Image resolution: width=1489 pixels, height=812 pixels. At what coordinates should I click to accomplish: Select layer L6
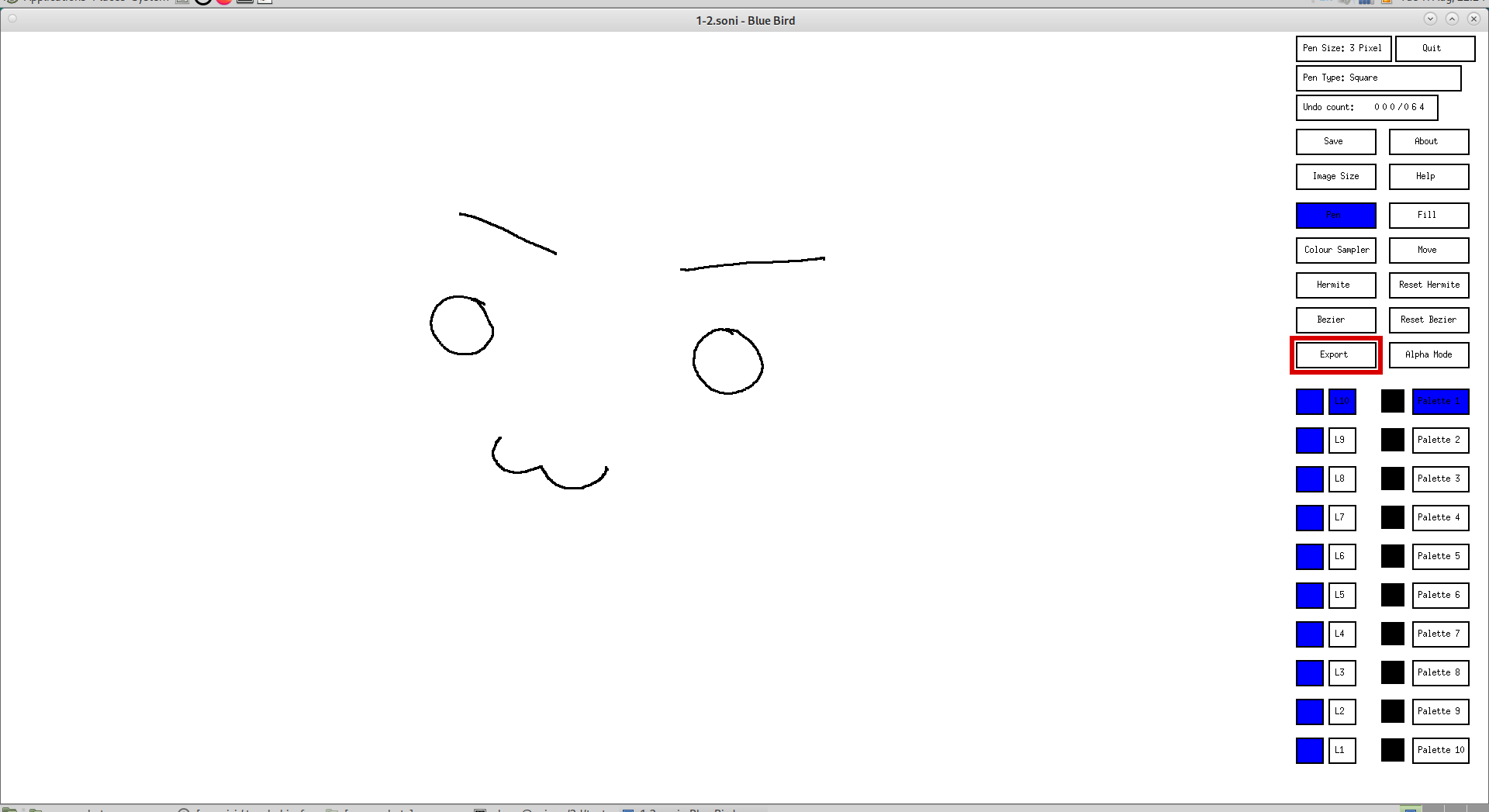1342,556
